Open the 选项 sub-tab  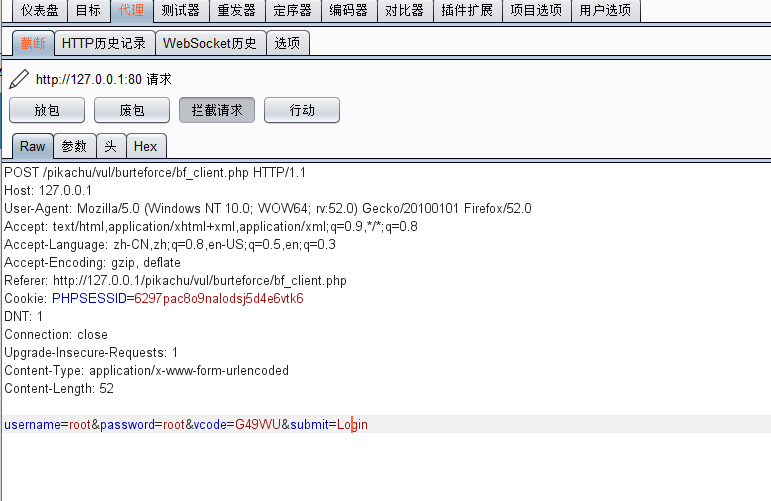[288, 43]
